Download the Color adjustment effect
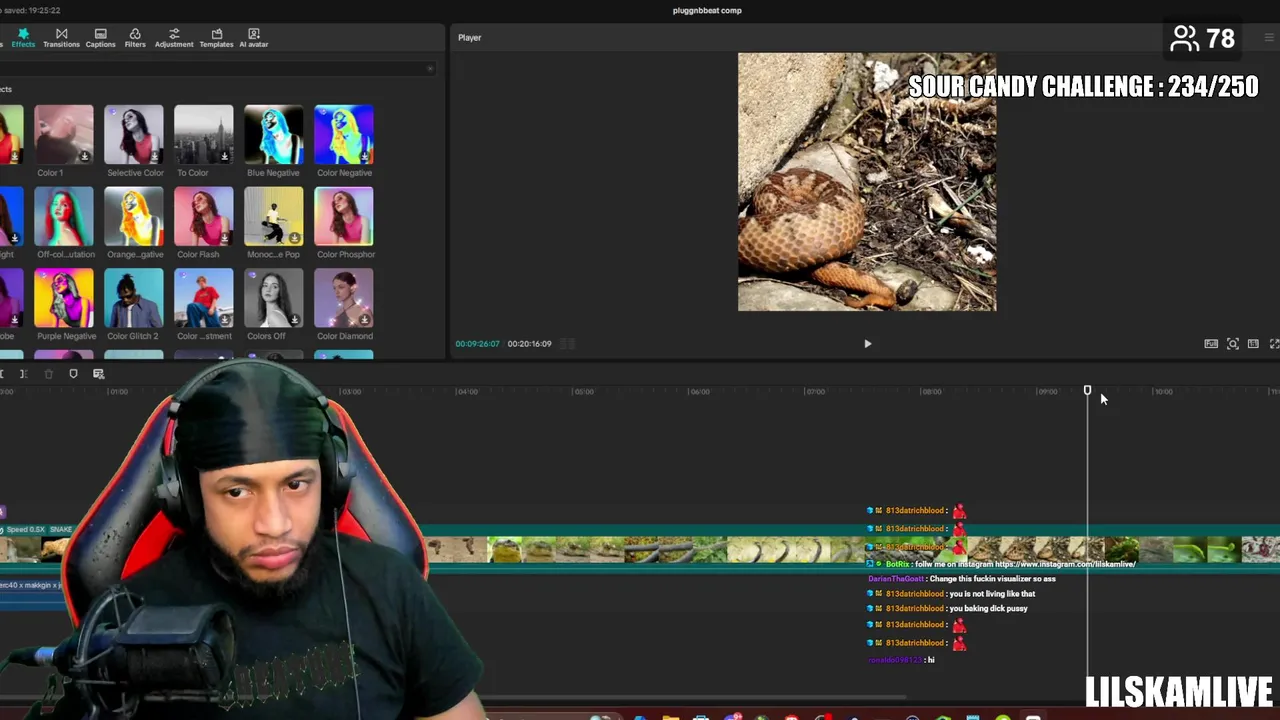 point(224,320)
